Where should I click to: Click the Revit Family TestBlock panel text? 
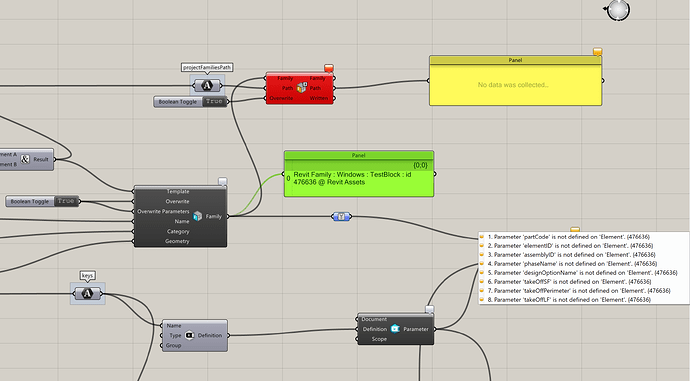click(352, 178)
